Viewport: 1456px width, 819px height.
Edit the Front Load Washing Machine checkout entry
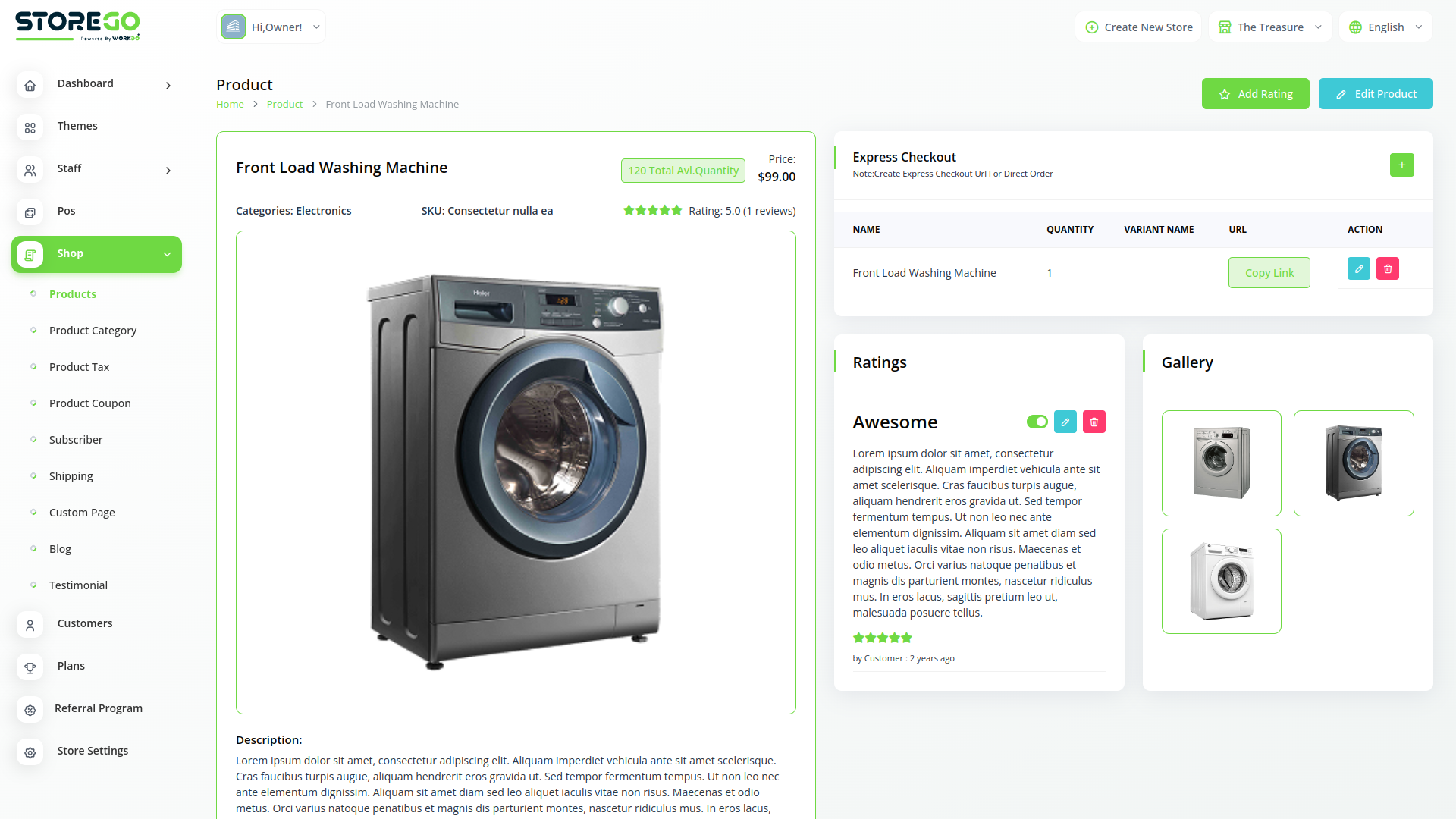pos(1358,268)
